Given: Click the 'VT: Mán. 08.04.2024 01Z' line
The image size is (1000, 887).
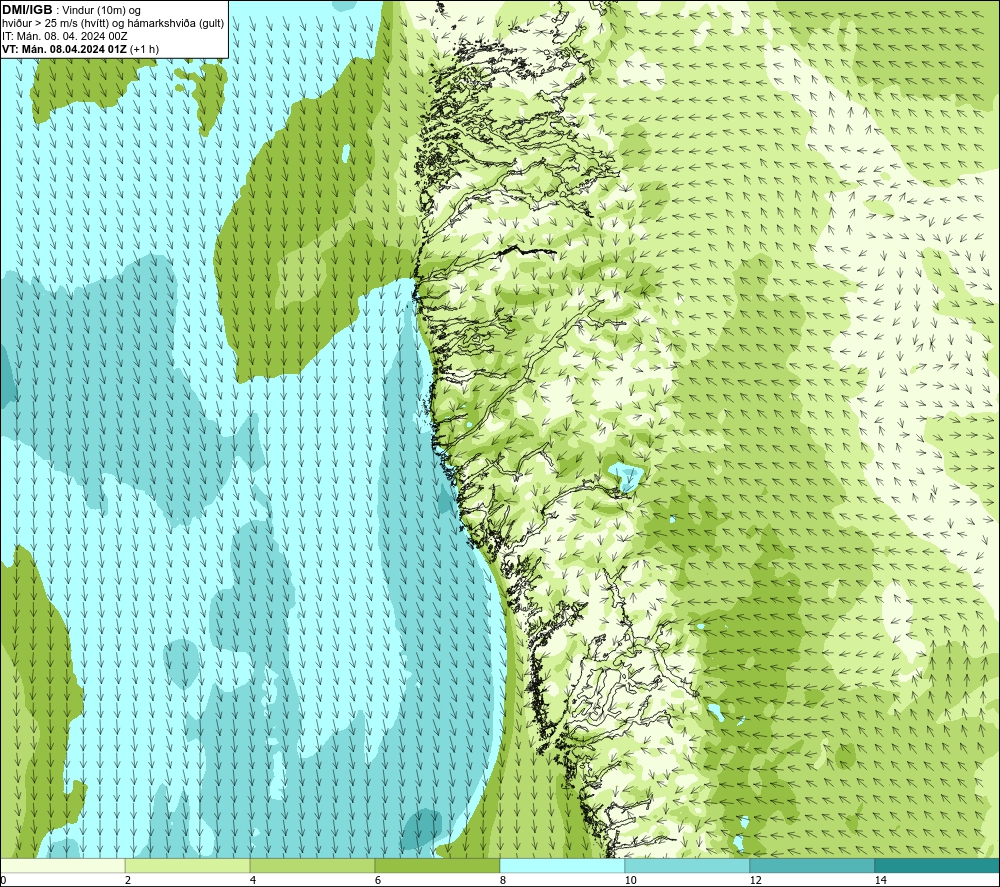Looking at the screenshot, I should point(64,49).
